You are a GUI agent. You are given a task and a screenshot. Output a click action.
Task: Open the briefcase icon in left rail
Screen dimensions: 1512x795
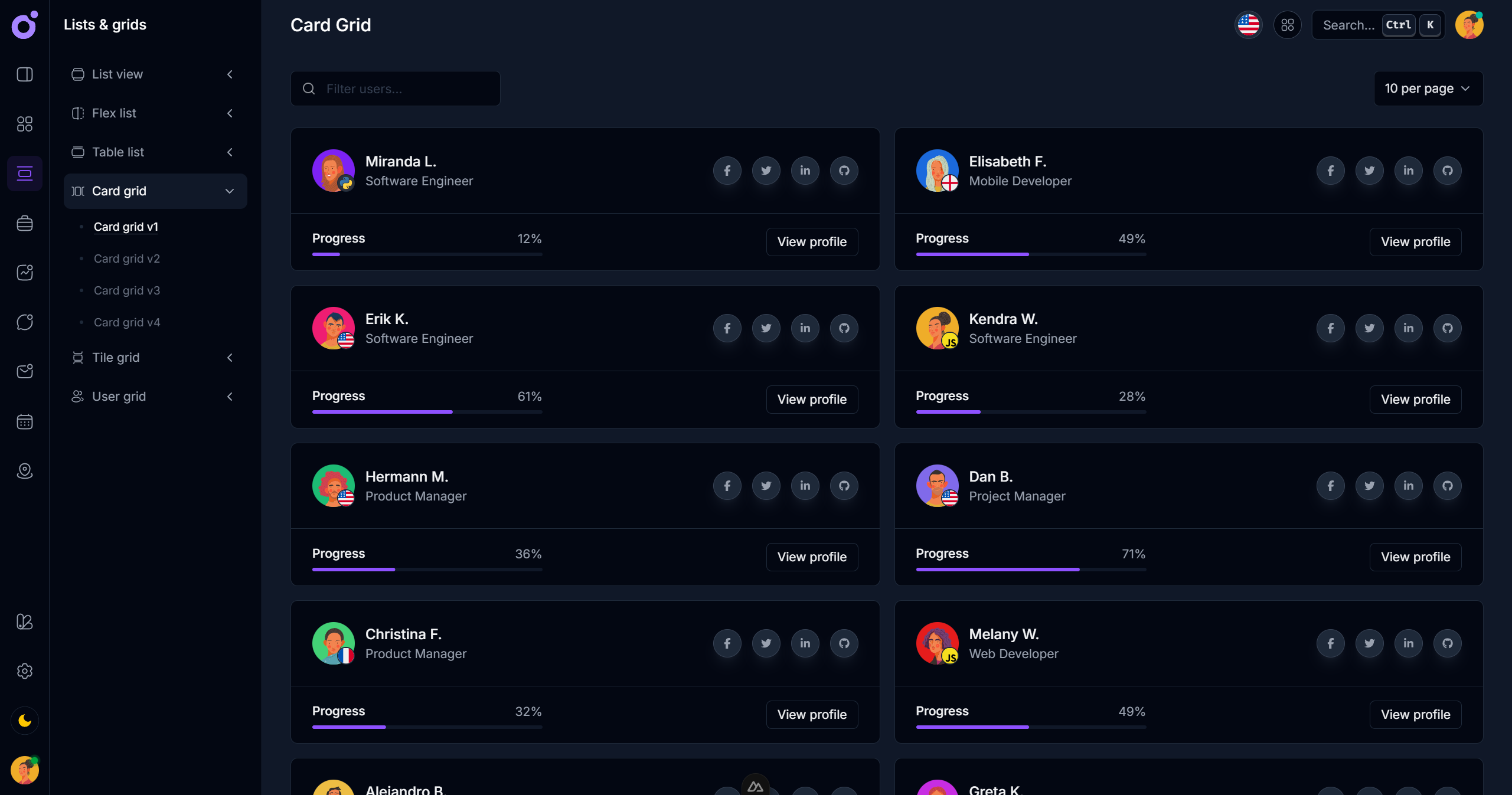point(25,223)
